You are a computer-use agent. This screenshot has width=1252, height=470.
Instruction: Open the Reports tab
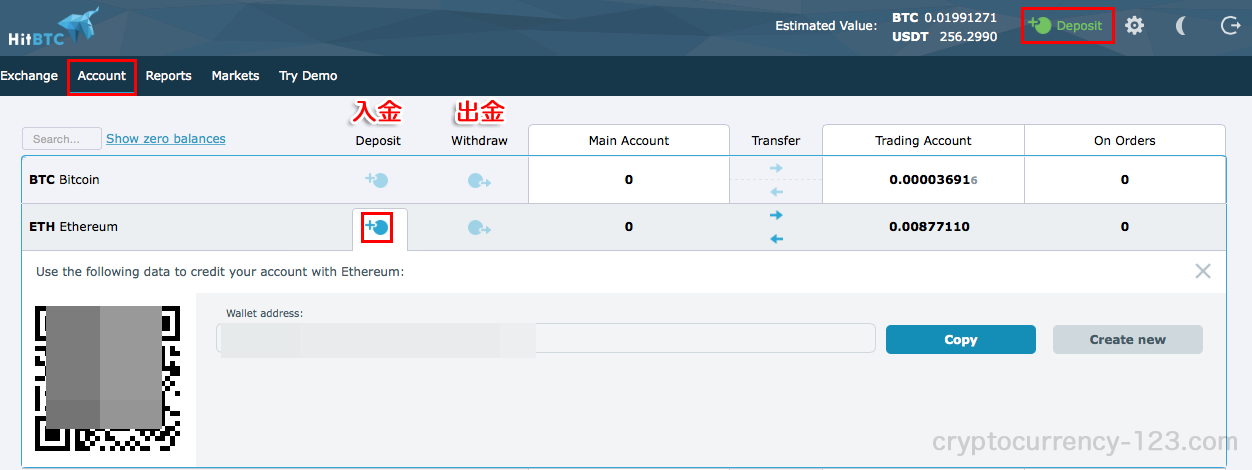coord(168,76)
